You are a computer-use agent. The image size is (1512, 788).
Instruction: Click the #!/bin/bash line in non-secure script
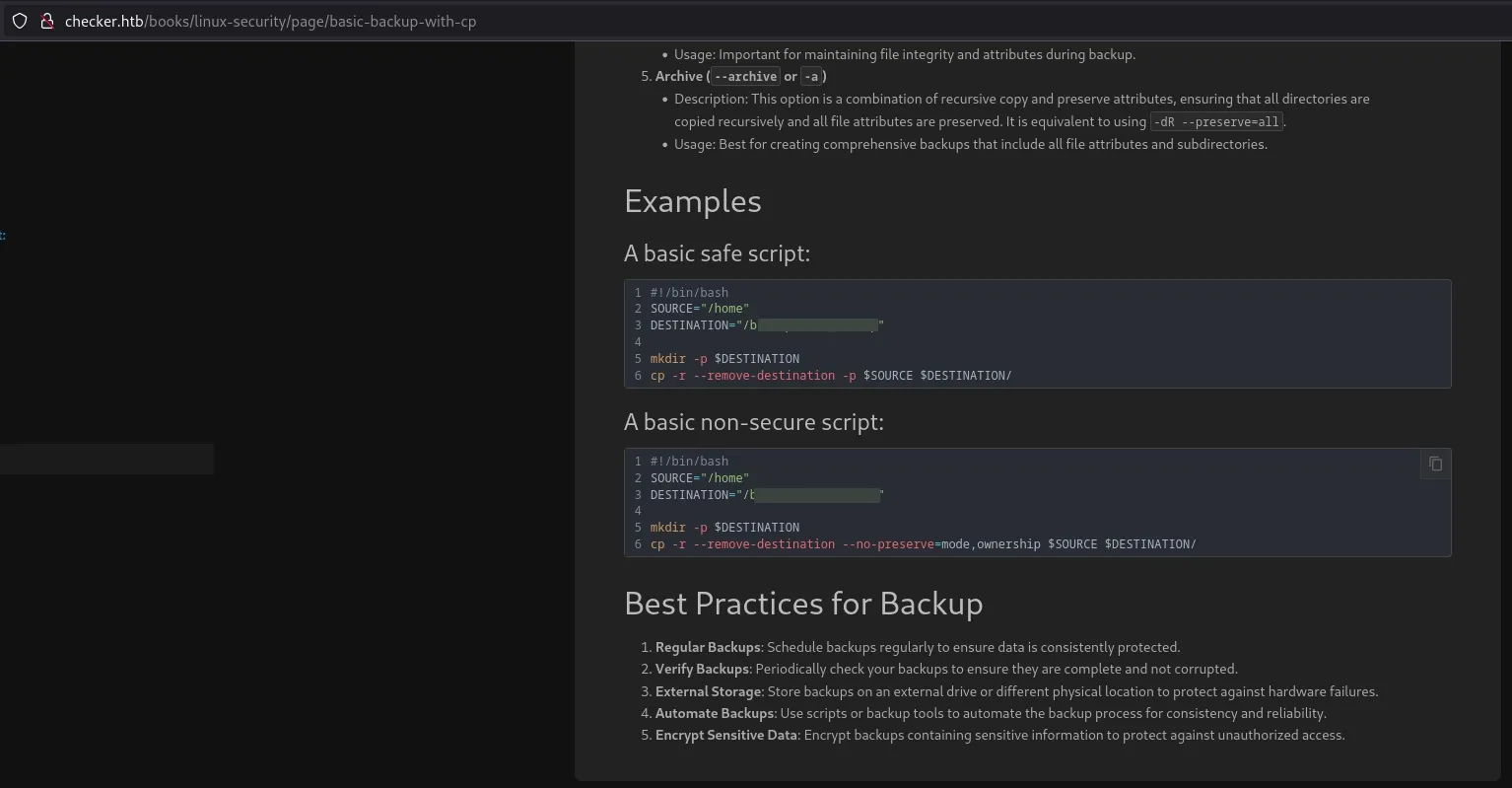[x=689, y=462]
